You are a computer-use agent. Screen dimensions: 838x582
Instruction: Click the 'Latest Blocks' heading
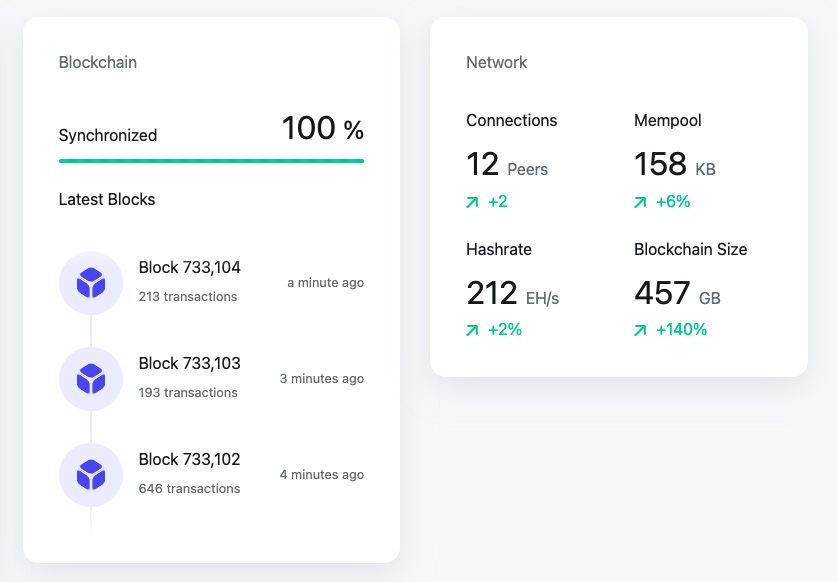(x=107, y=199)
